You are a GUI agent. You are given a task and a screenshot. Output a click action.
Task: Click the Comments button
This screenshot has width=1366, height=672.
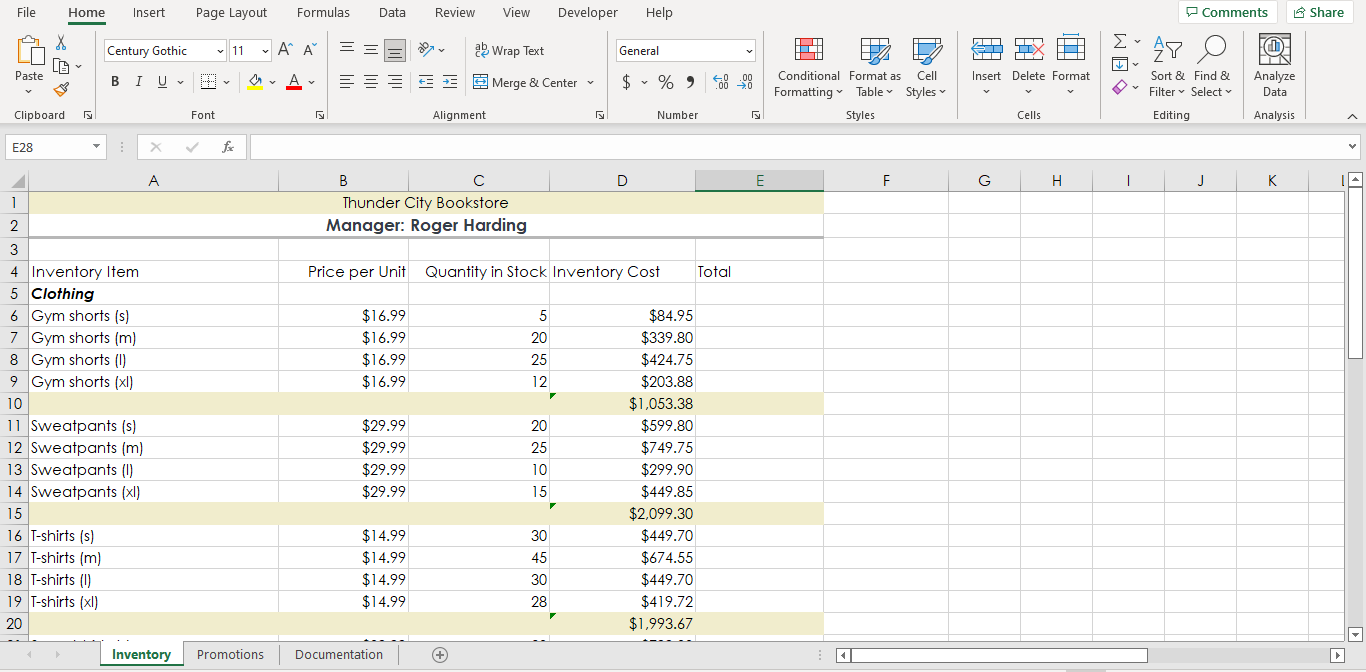coord(1227,13)
